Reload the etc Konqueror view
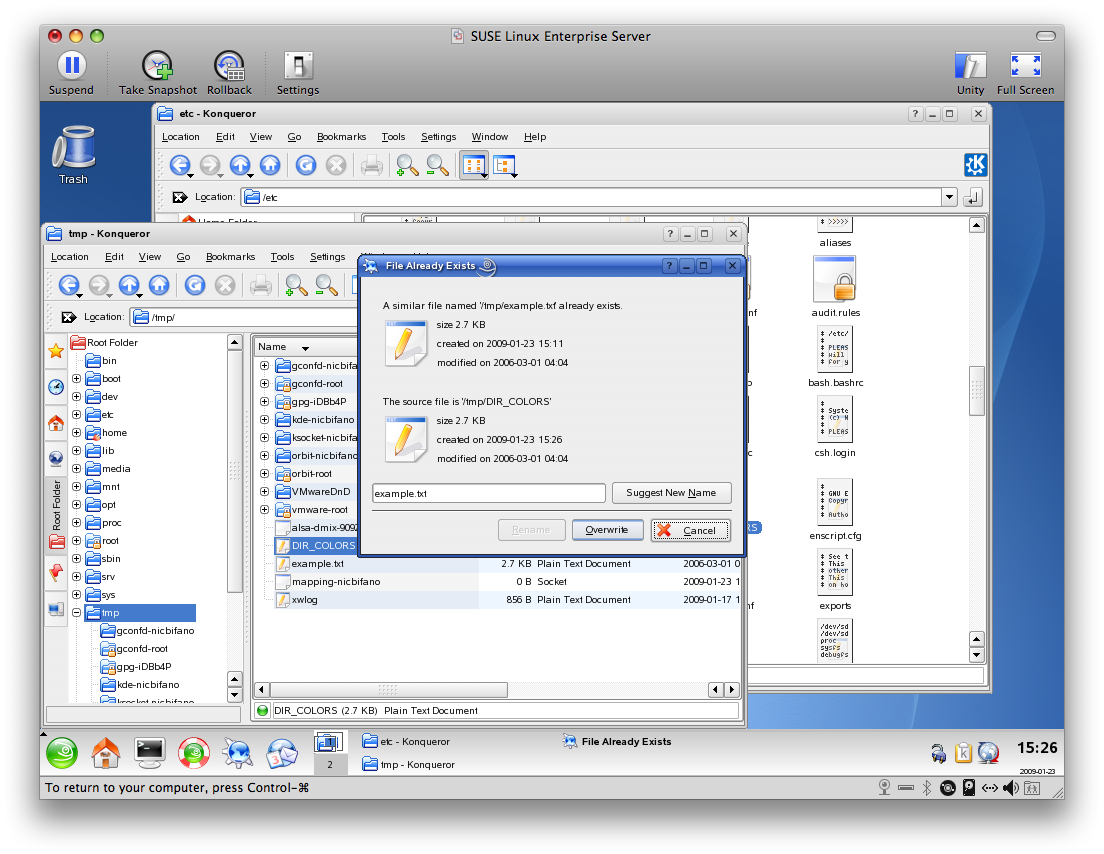This screenshot has width=1104, height=854. pos(306,165)
